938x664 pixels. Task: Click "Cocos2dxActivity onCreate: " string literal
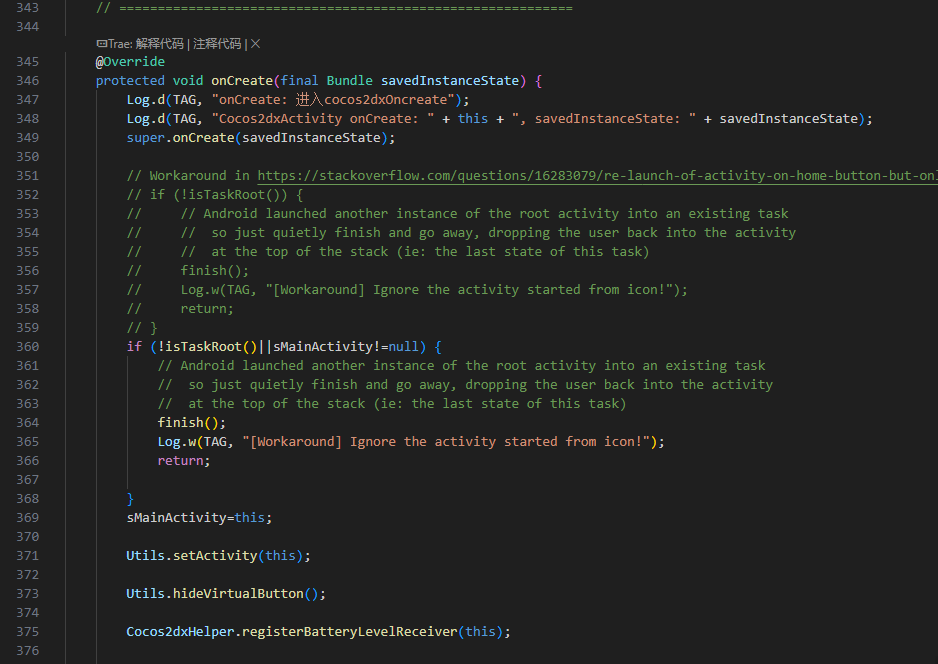[x=323, y=118]
